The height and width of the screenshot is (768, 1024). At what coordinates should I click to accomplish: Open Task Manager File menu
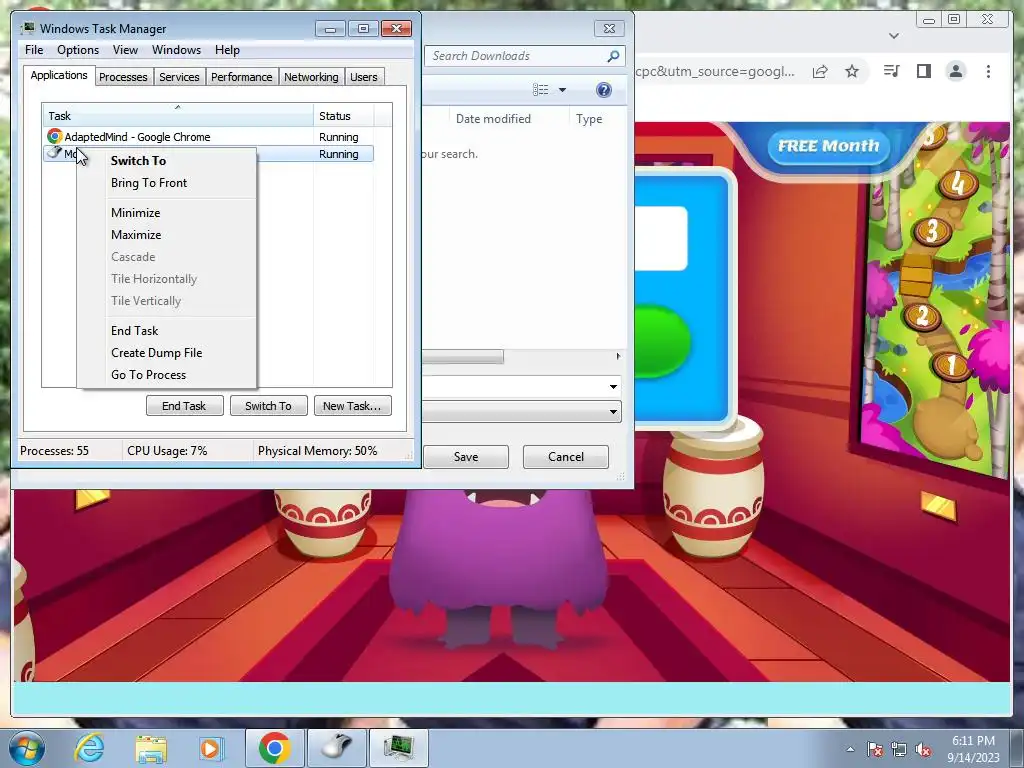pyautogui.click(x=34, y=50)
